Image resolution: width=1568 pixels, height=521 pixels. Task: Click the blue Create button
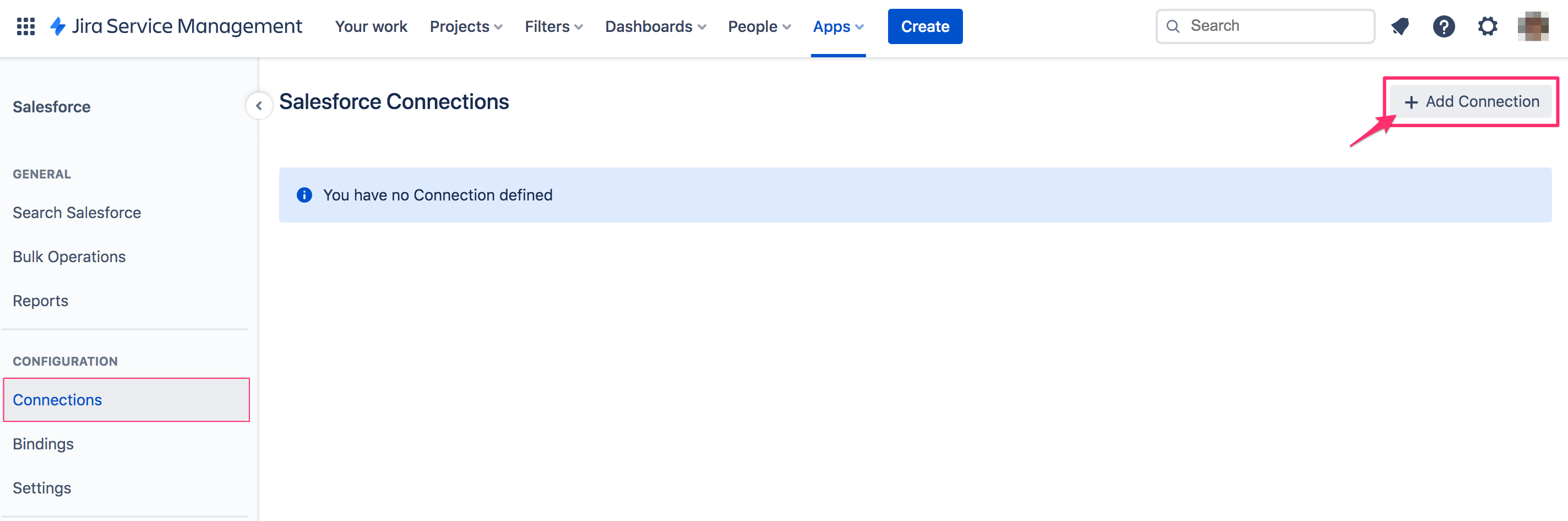click(924, 26)
